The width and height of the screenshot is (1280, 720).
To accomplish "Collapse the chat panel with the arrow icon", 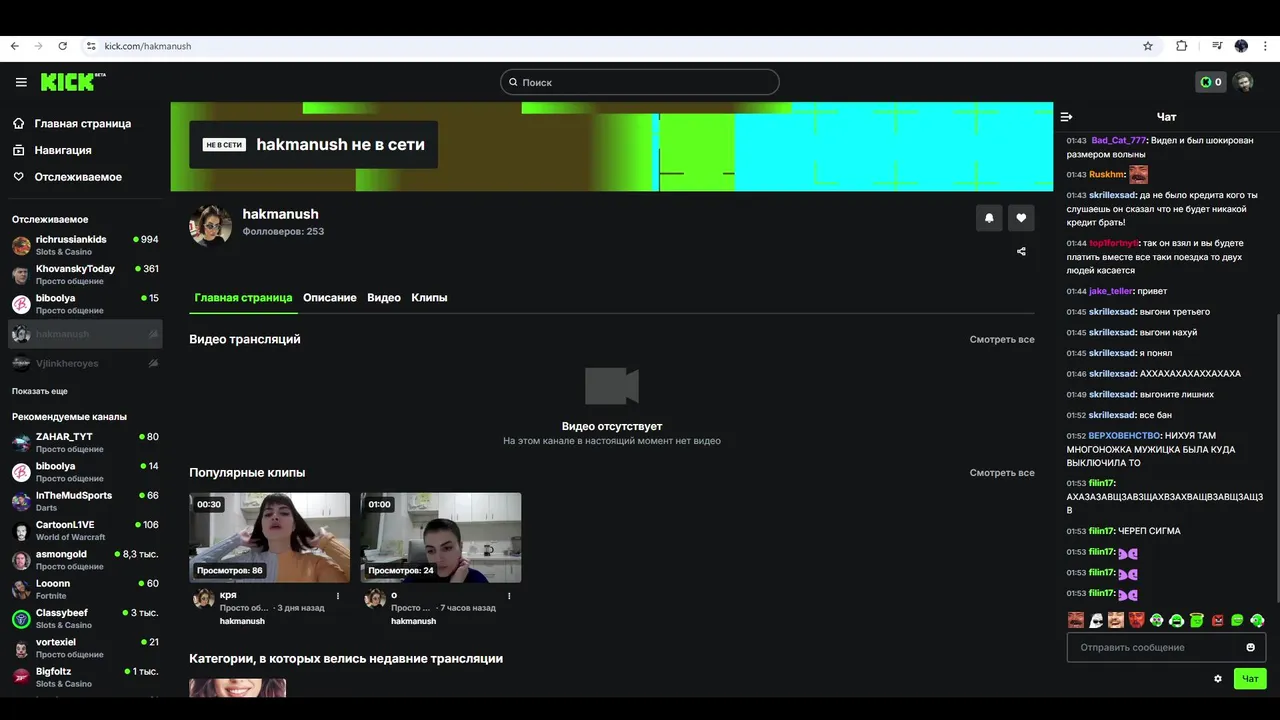I will click(x=1067, y=117).
